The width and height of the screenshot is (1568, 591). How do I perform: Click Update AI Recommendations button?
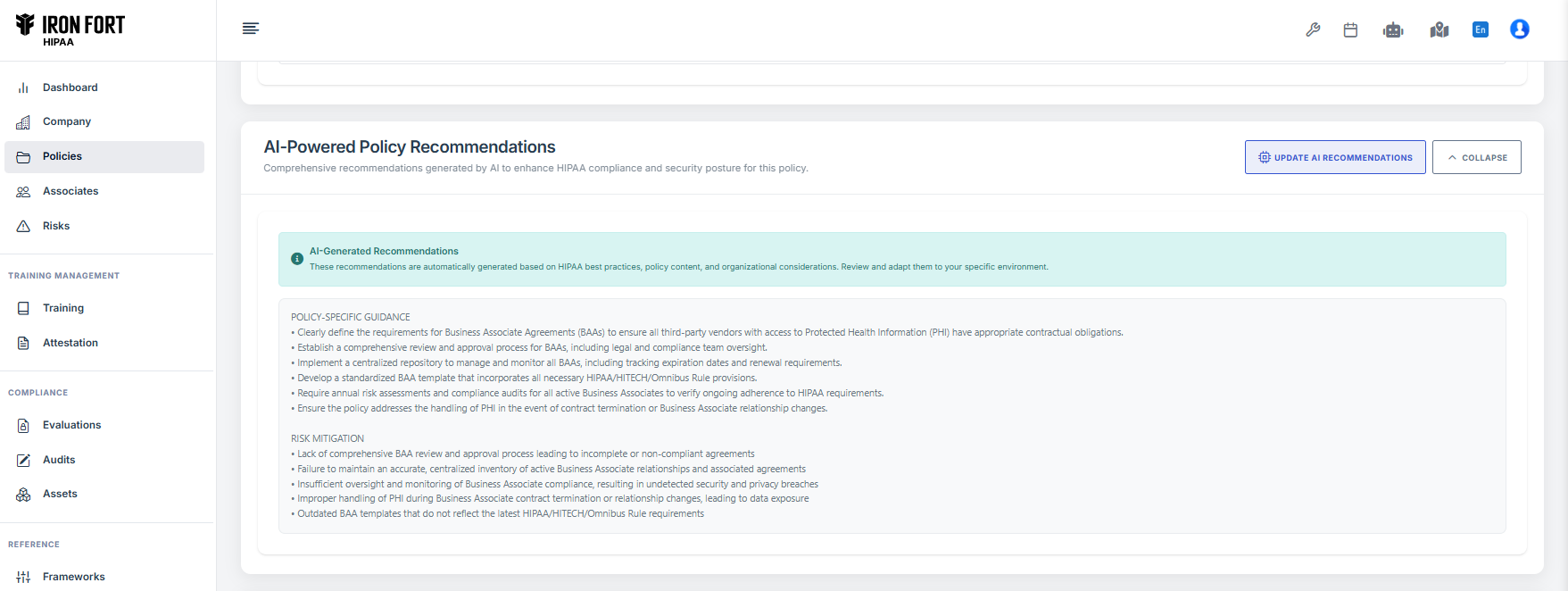(1335, 157)
